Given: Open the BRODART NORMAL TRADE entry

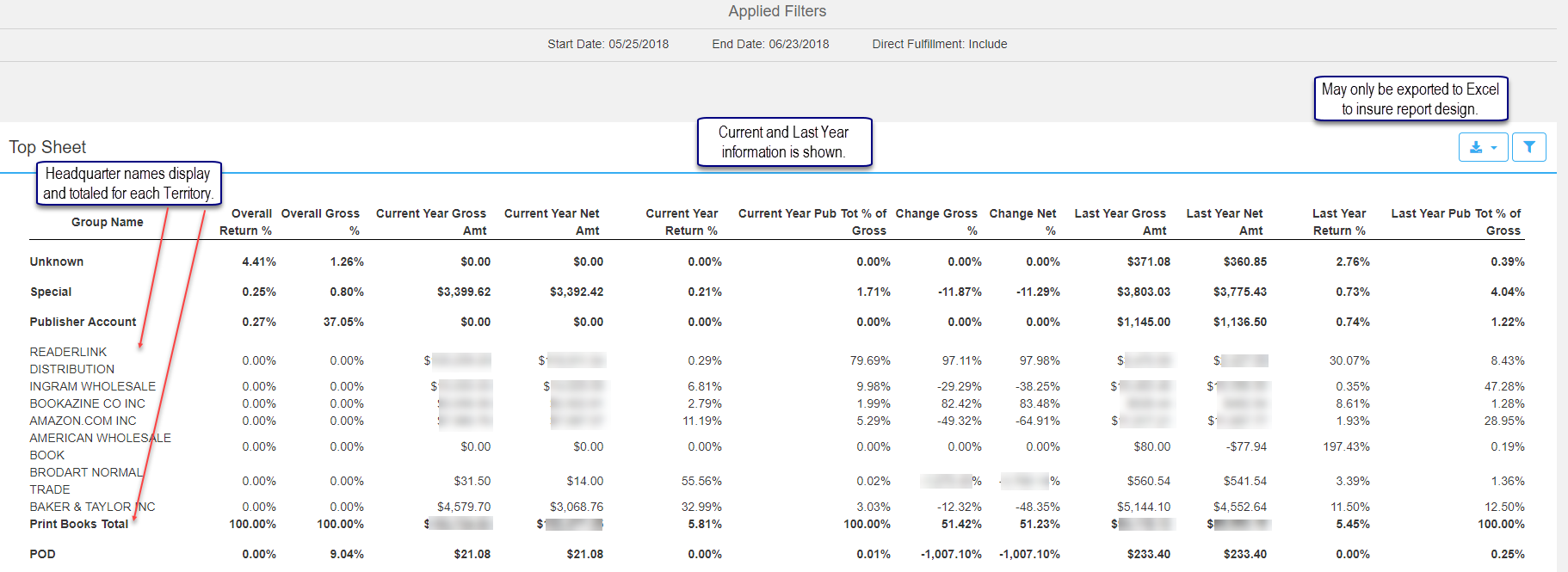Looking at the screenshot, I should coord(85,481).
